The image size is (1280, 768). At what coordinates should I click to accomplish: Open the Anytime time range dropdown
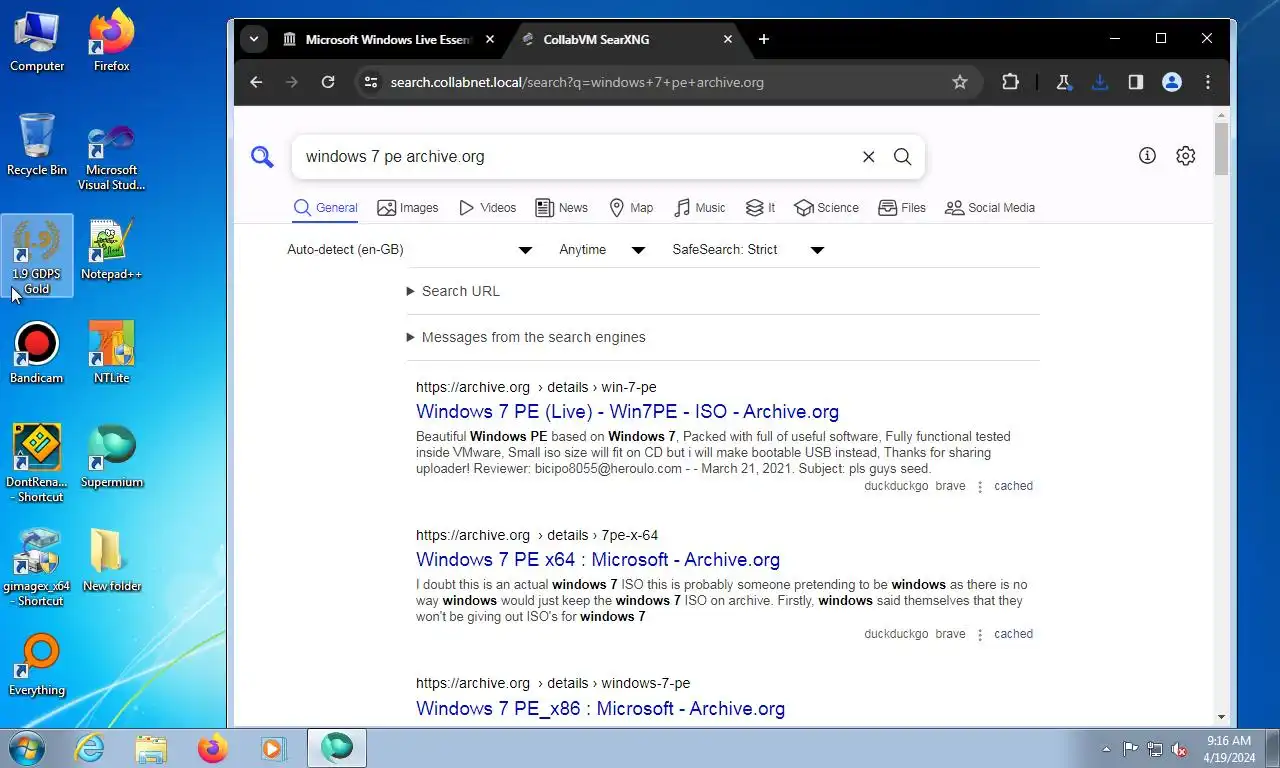click(x=602, y=250)
